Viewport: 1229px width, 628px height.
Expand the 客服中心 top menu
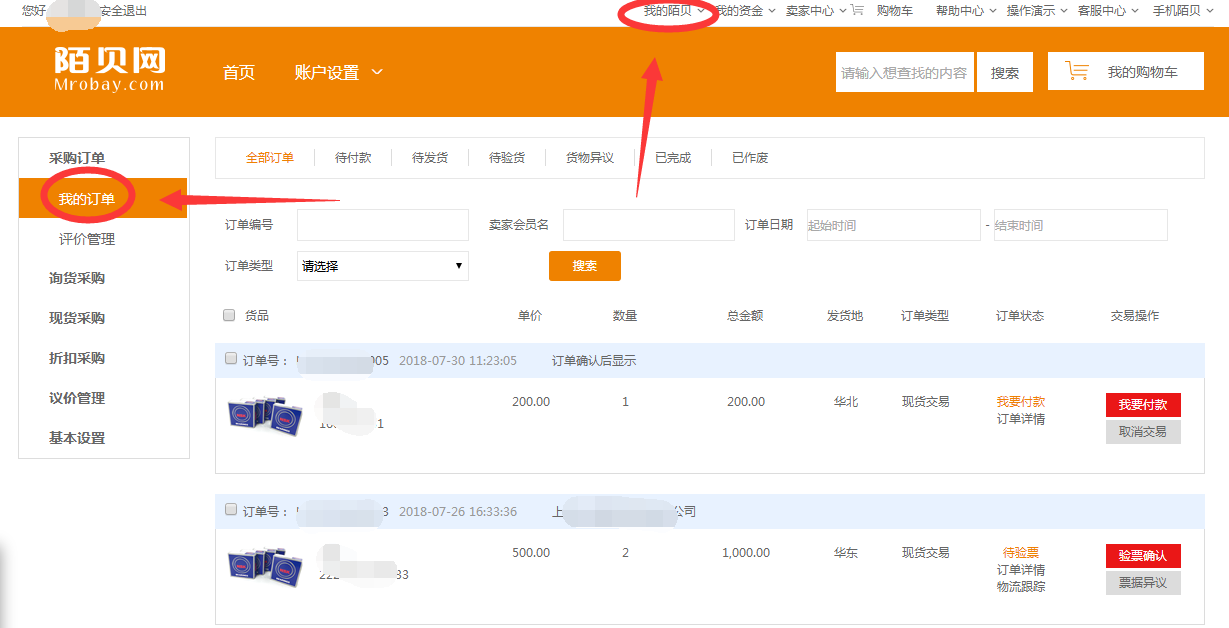pos(1108,11)
